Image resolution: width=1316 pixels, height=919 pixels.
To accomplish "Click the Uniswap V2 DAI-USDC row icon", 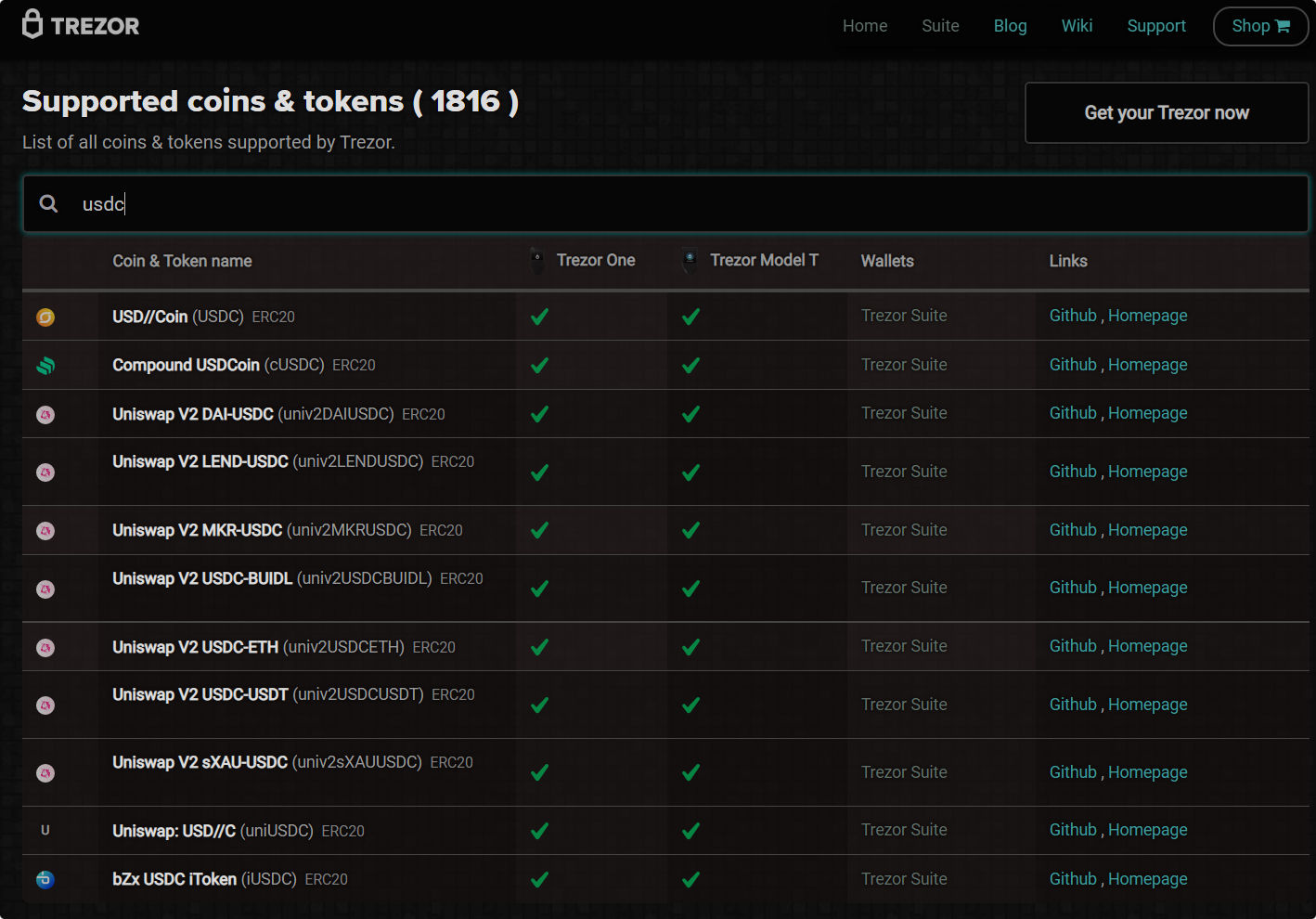I will tap(45, 415).
